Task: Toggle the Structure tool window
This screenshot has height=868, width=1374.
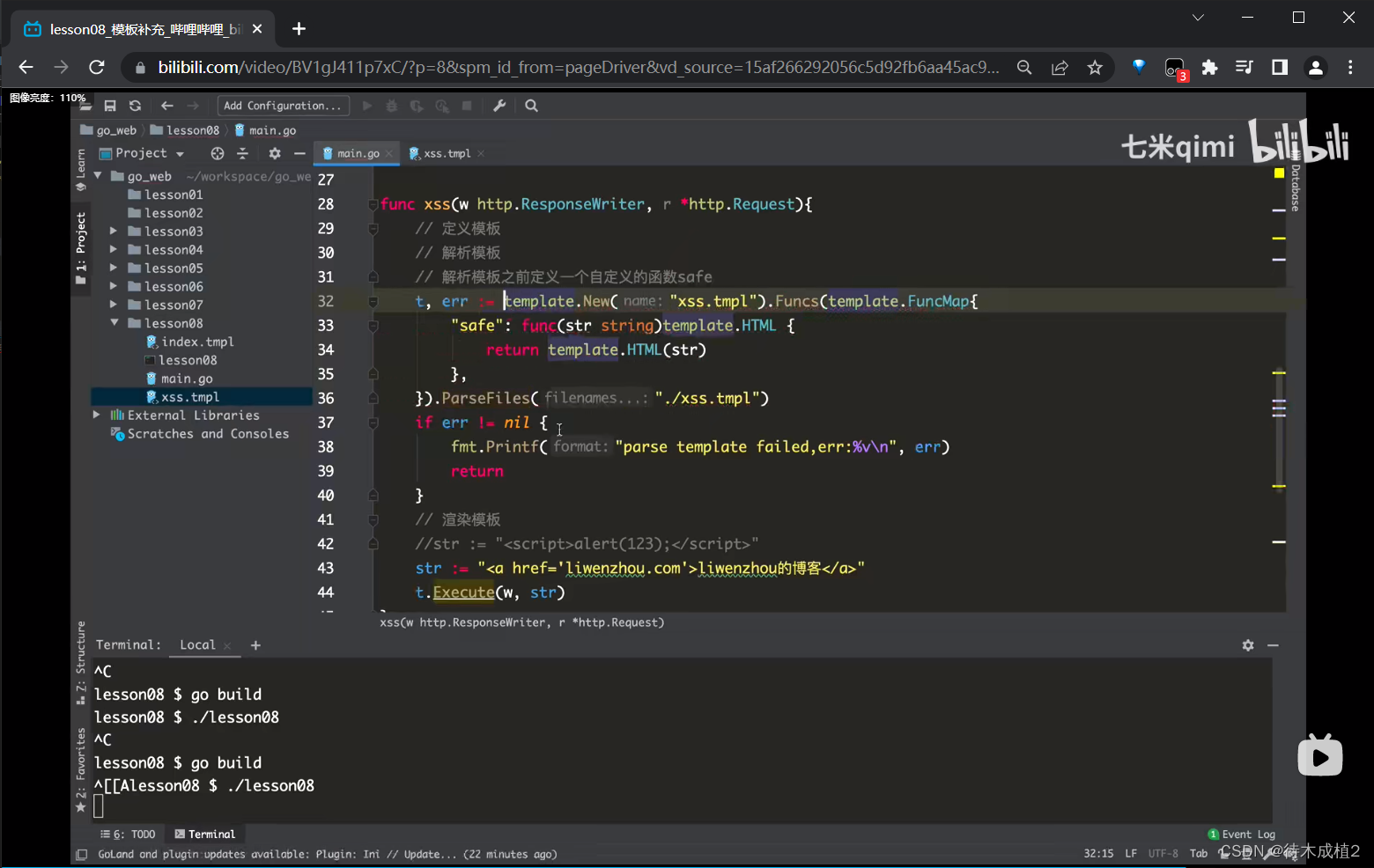Action: (81, 662)
